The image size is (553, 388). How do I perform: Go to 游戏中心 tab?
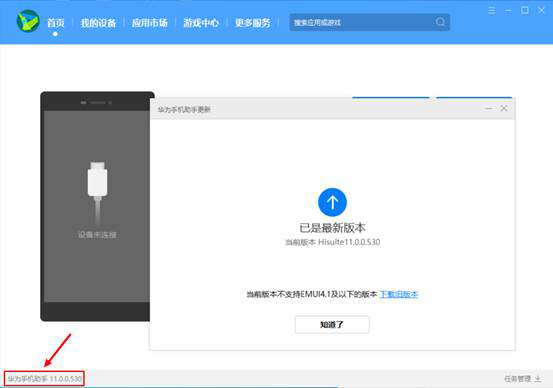click(201, 23)
